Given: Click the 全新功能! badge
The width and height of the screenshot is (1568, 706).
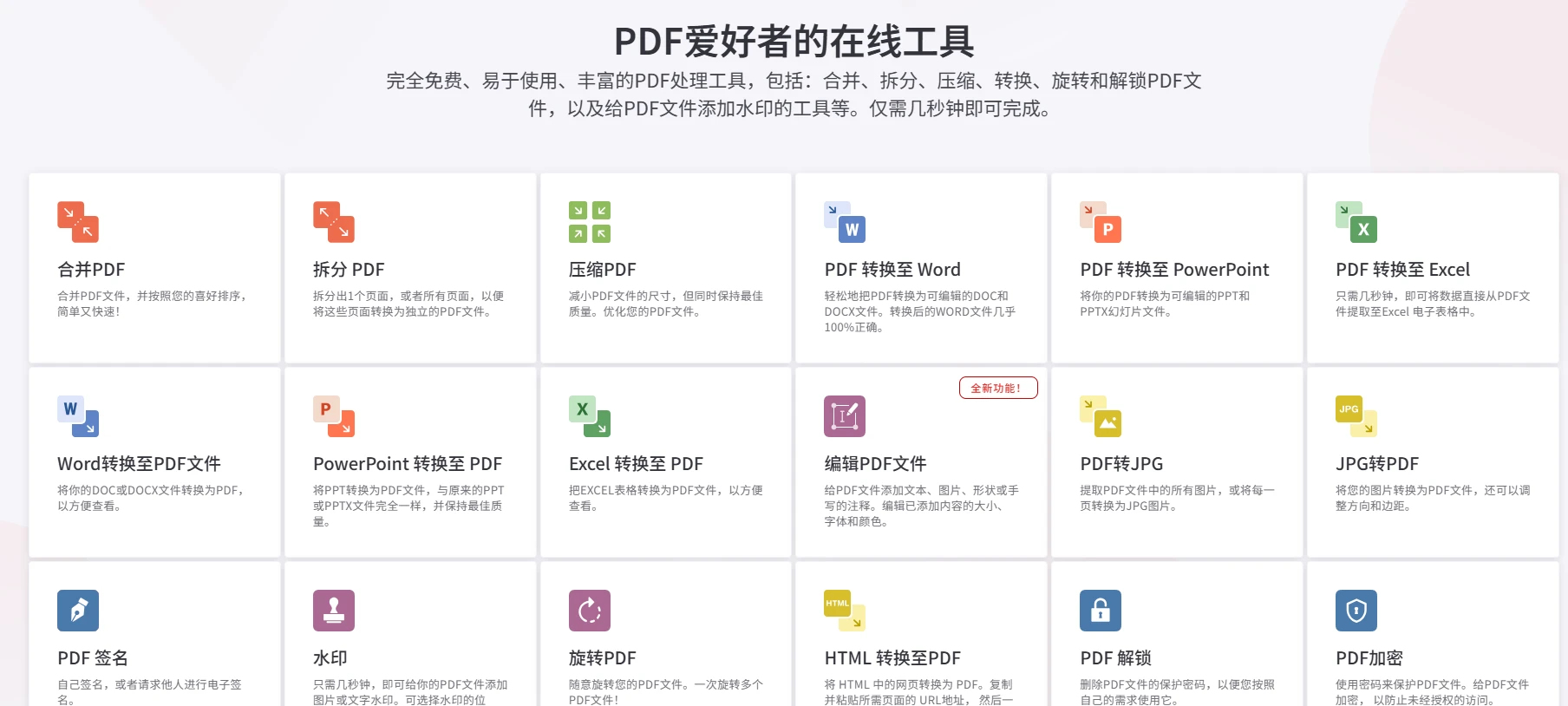Looking at the screenshot, I should coord(998,388).
